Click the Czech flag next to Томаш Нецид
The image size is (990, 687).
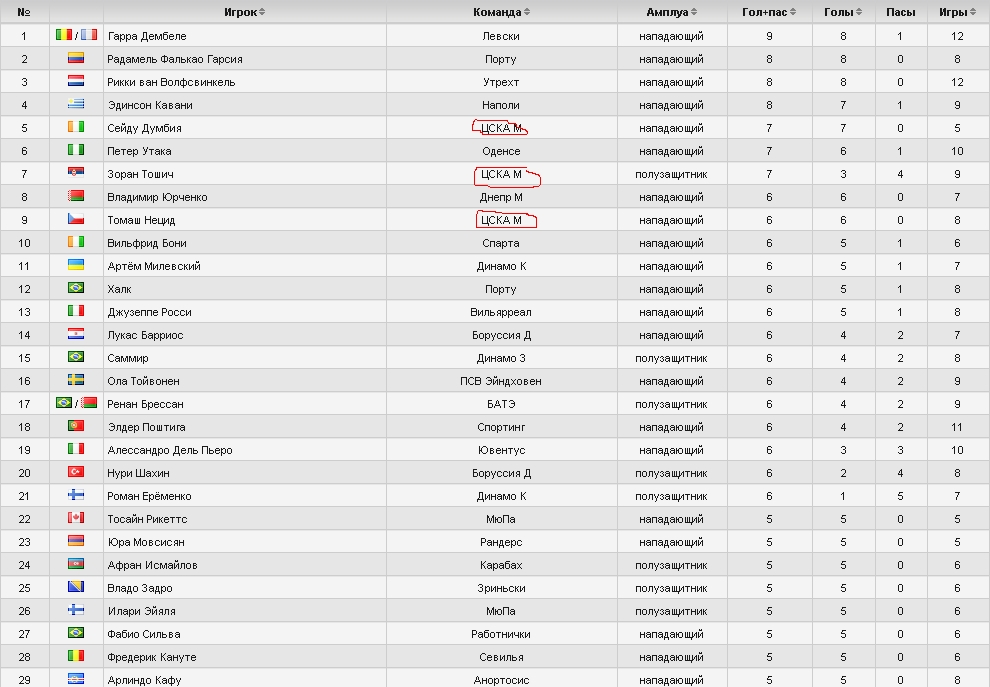click(76, 220)
